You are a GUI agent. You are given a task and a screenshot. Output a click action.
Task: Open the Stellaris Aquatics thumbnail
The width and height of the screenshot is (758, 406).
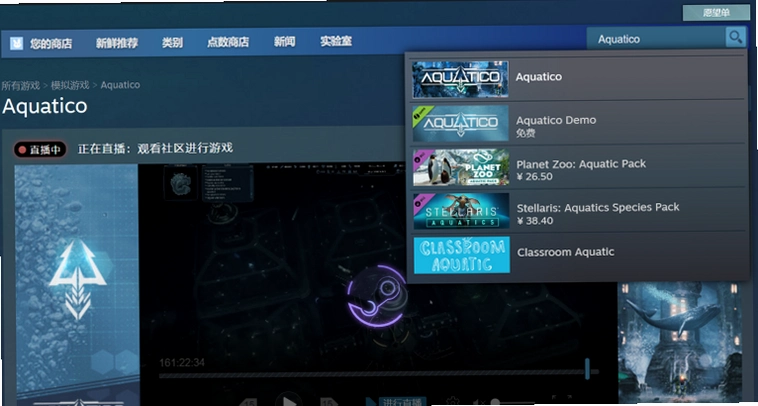point(462,211)
